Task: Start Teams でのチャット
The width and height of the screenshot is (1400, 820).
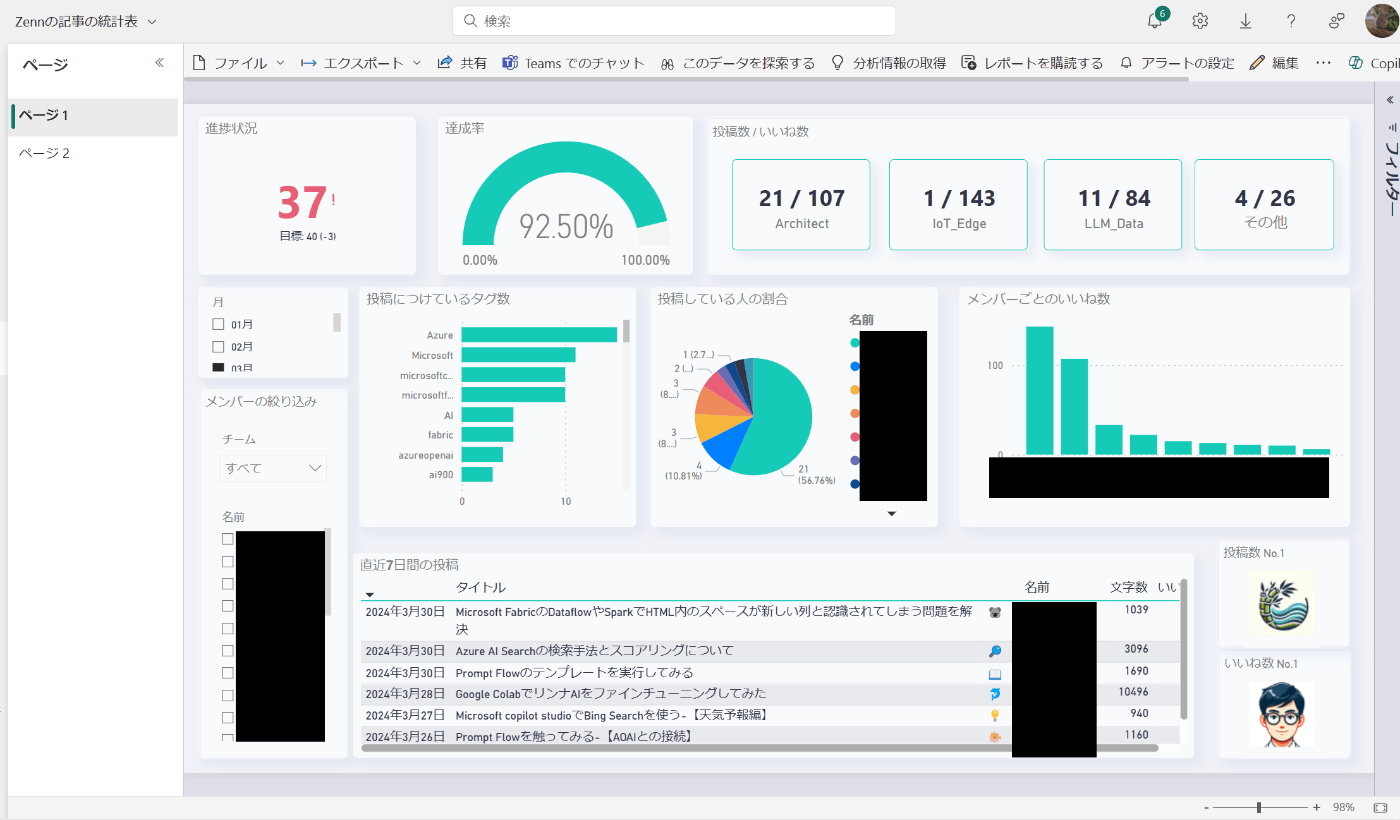Action: pos(574,63)
